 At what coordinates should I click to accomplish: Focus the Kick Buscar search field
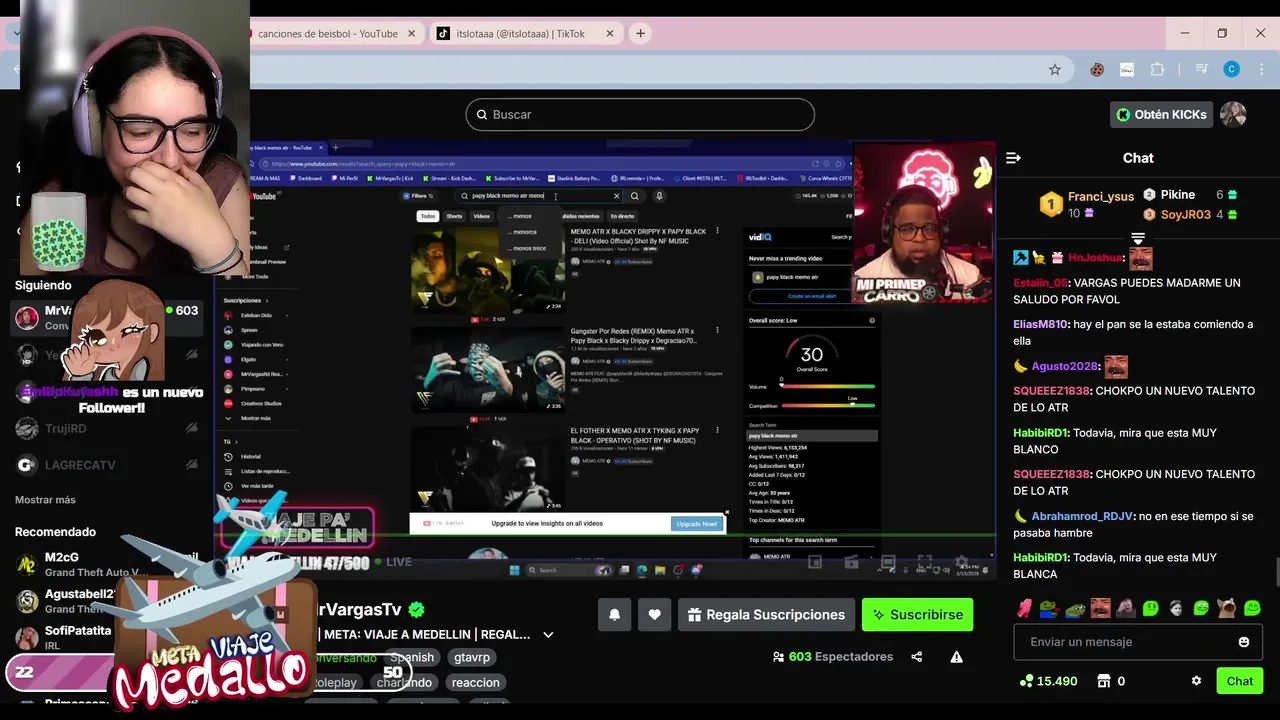(x=640, y=114)
